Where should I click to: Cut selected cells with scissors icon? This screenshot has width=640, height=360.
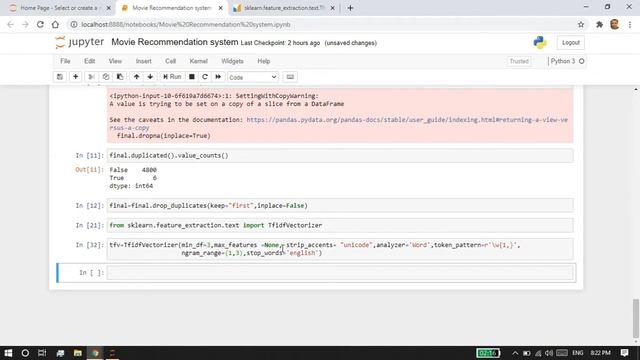coord(92,77)
